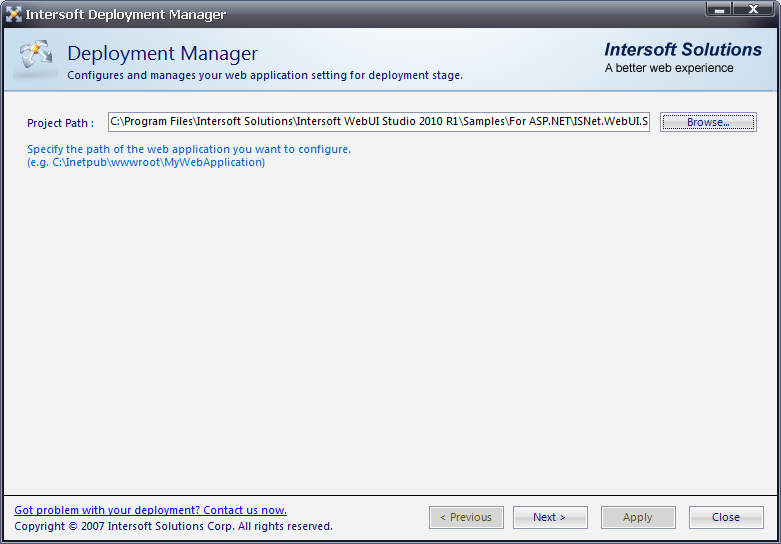Click the 'A better web experience' tagline

[669, 68]
